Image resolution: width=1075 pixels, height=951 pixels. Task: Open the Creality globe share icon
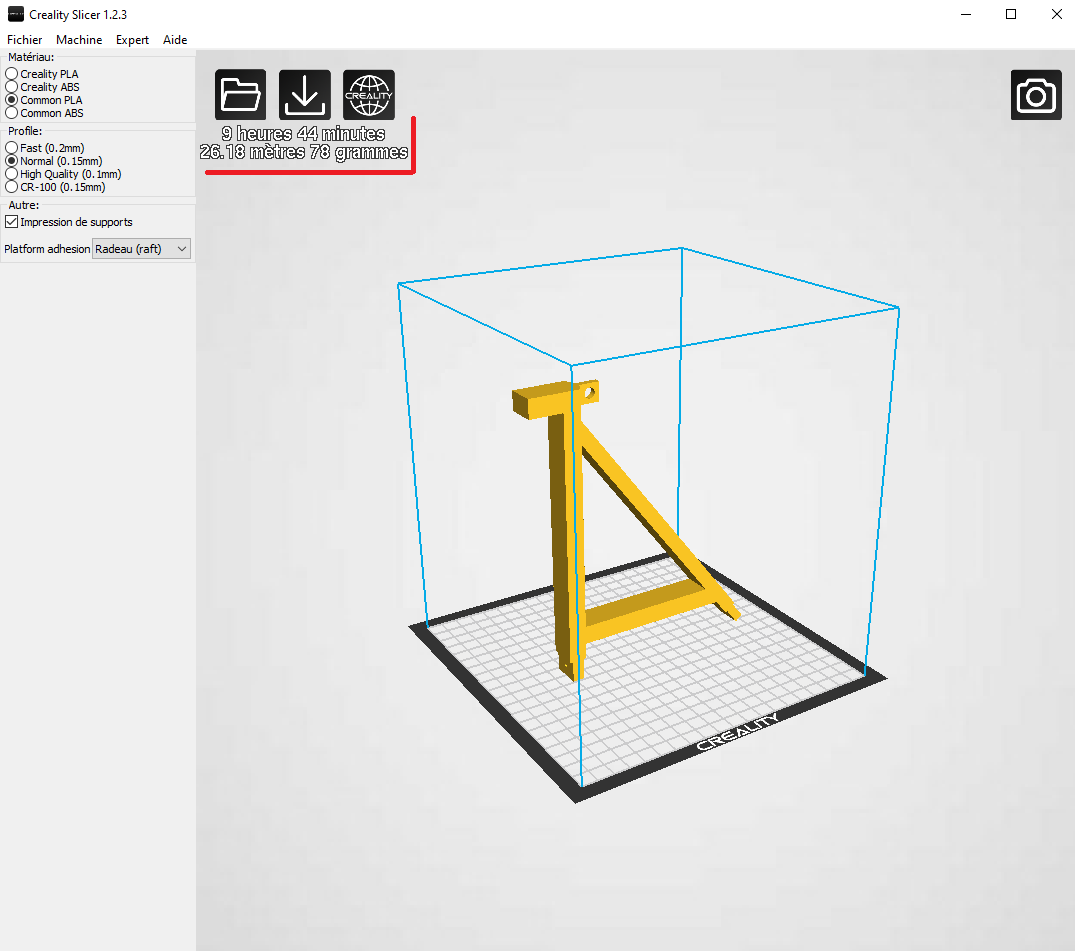click(369, 95)
